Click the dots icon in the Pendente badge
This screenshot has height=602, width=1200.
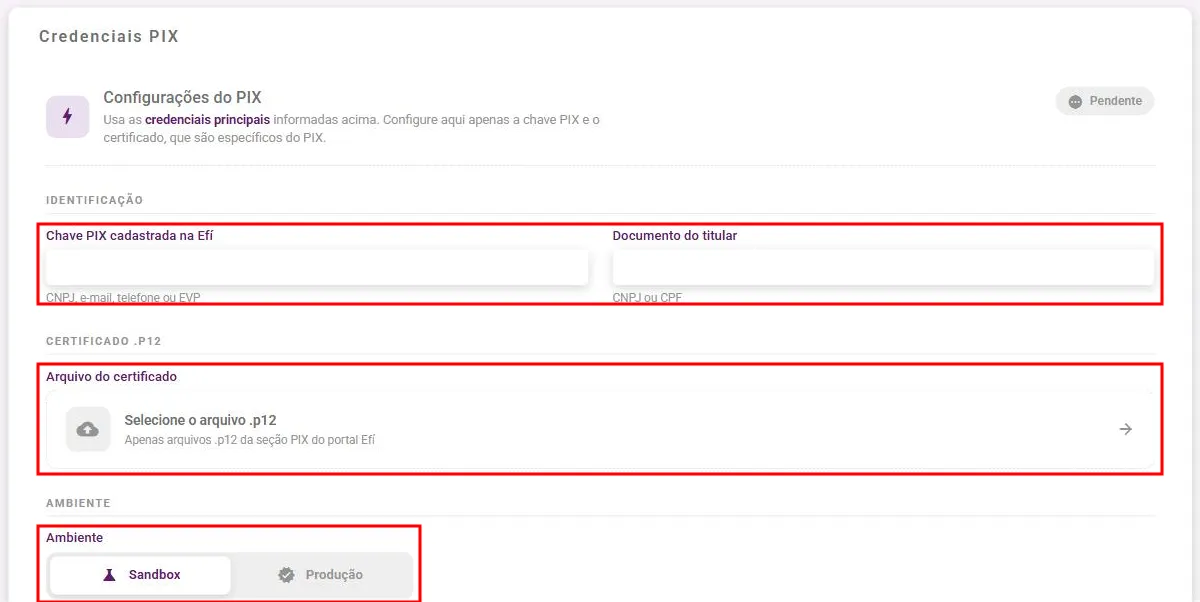click(x=1075, y=101)
